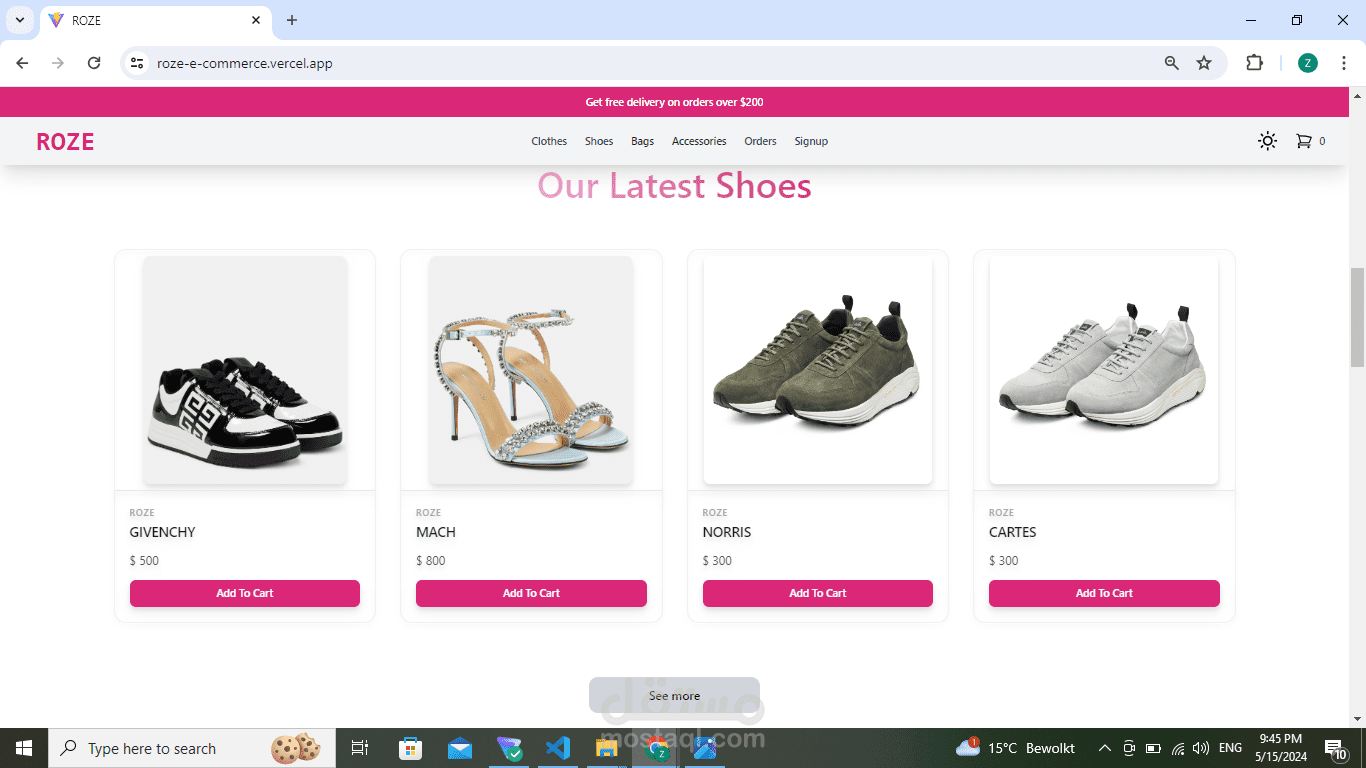This screenshot has width=1366, height=768.
Task: Go to the Shoes category
Action: tap(599, 141)
